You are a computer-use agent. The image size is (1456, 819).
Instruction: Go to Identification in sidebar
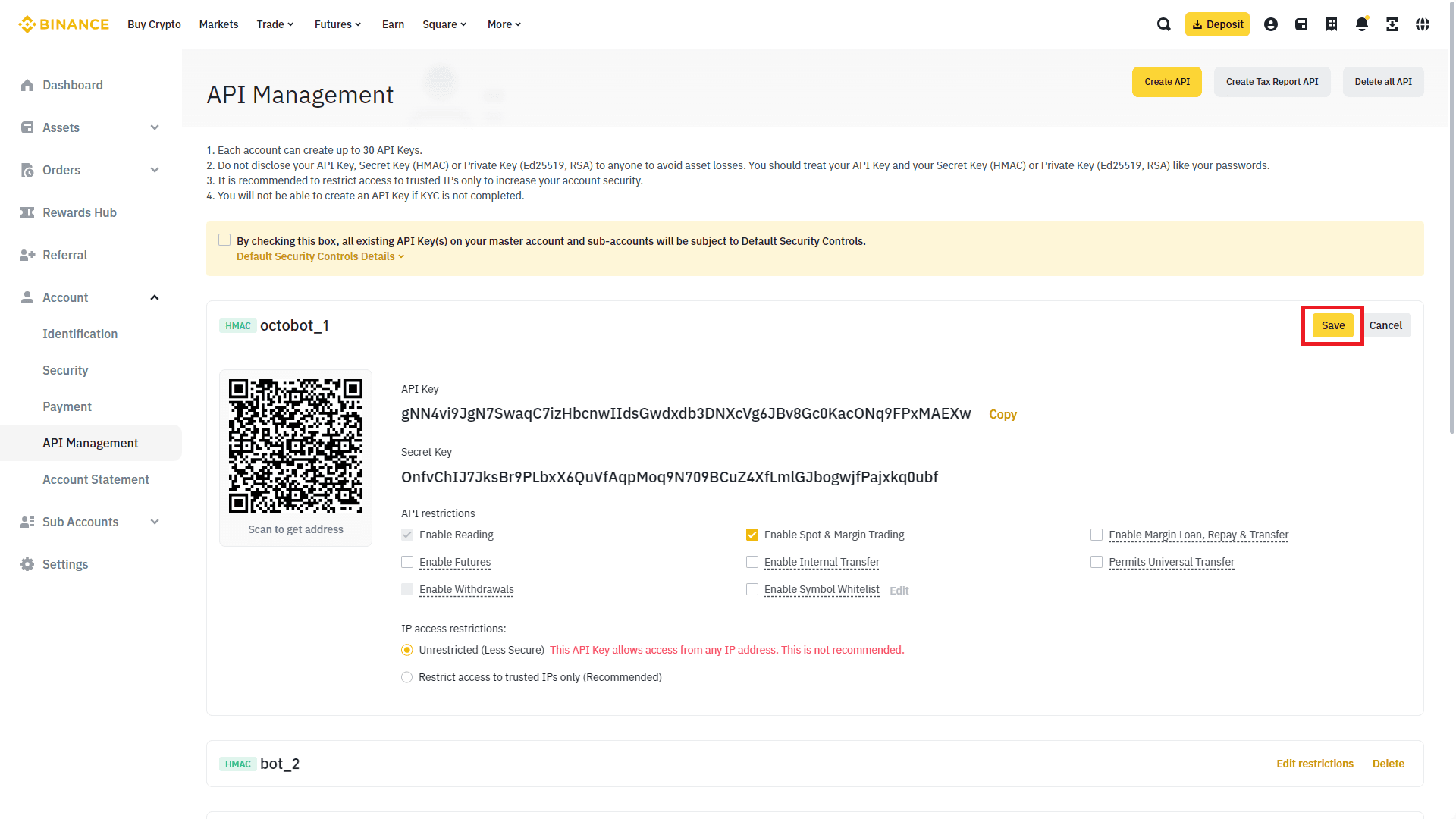80,334
